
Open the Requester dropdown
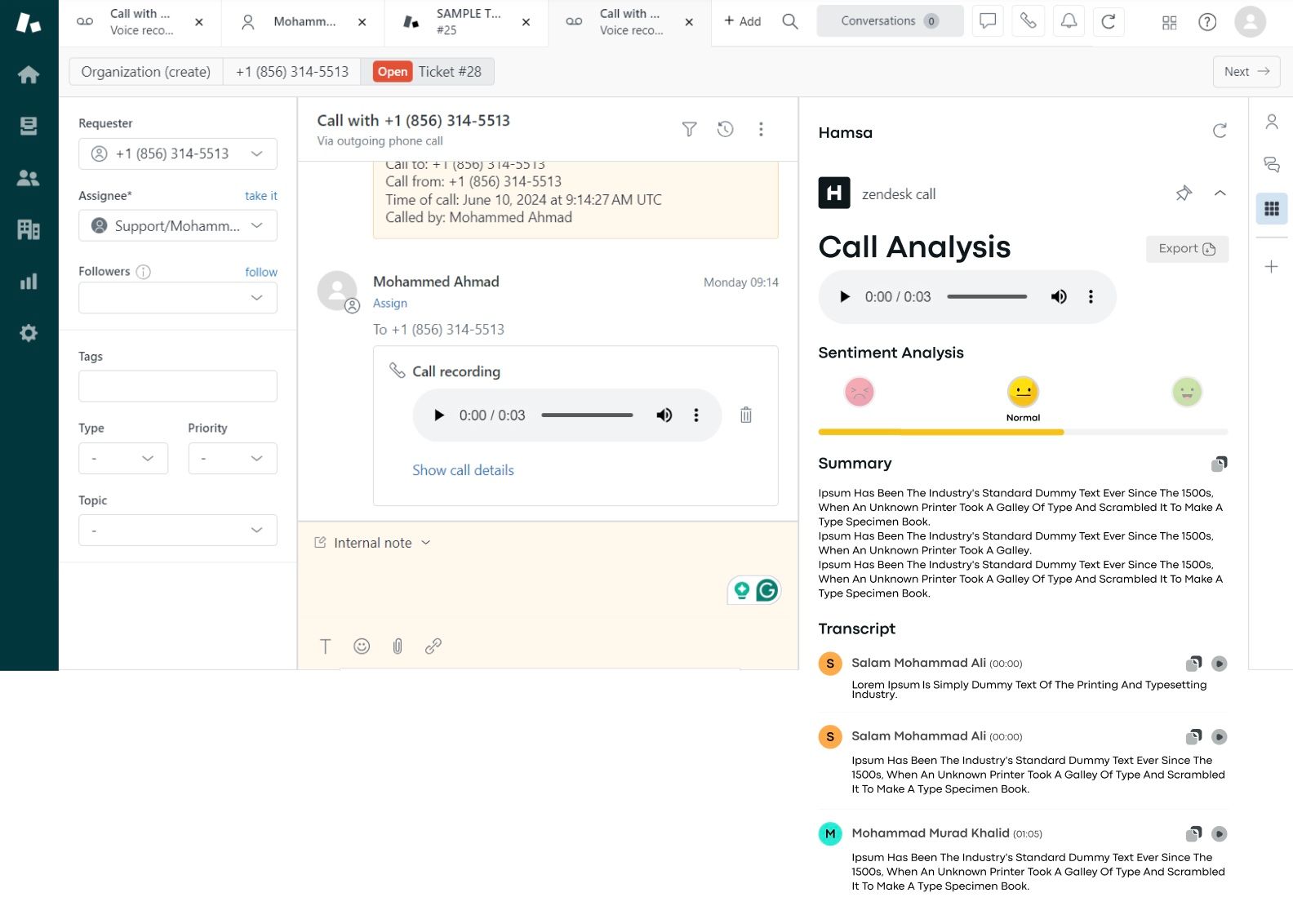tap(178, 153)
